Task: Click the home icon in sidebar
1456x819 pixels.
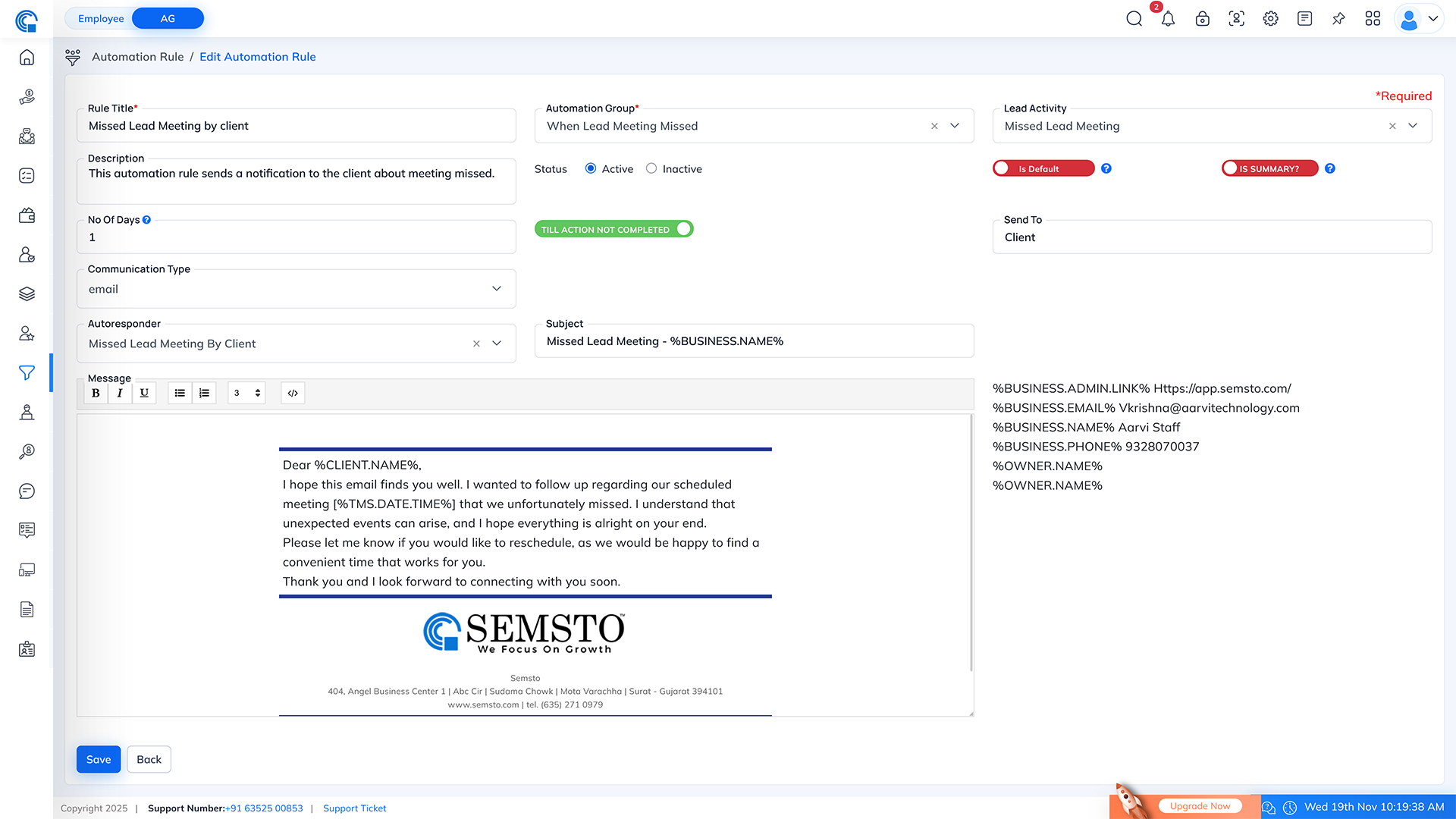Action: [x=27, y=58]
